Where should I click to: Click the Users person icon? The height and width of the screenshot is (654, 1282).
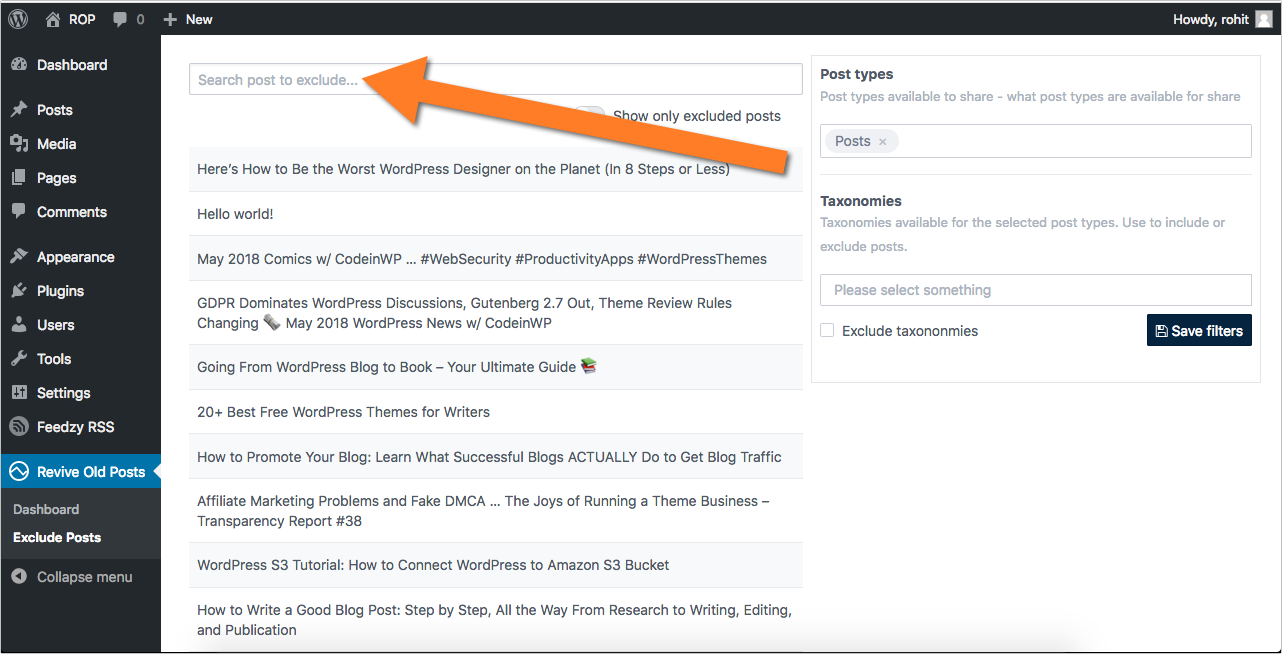pyautogui.click(x=19, y=325)
